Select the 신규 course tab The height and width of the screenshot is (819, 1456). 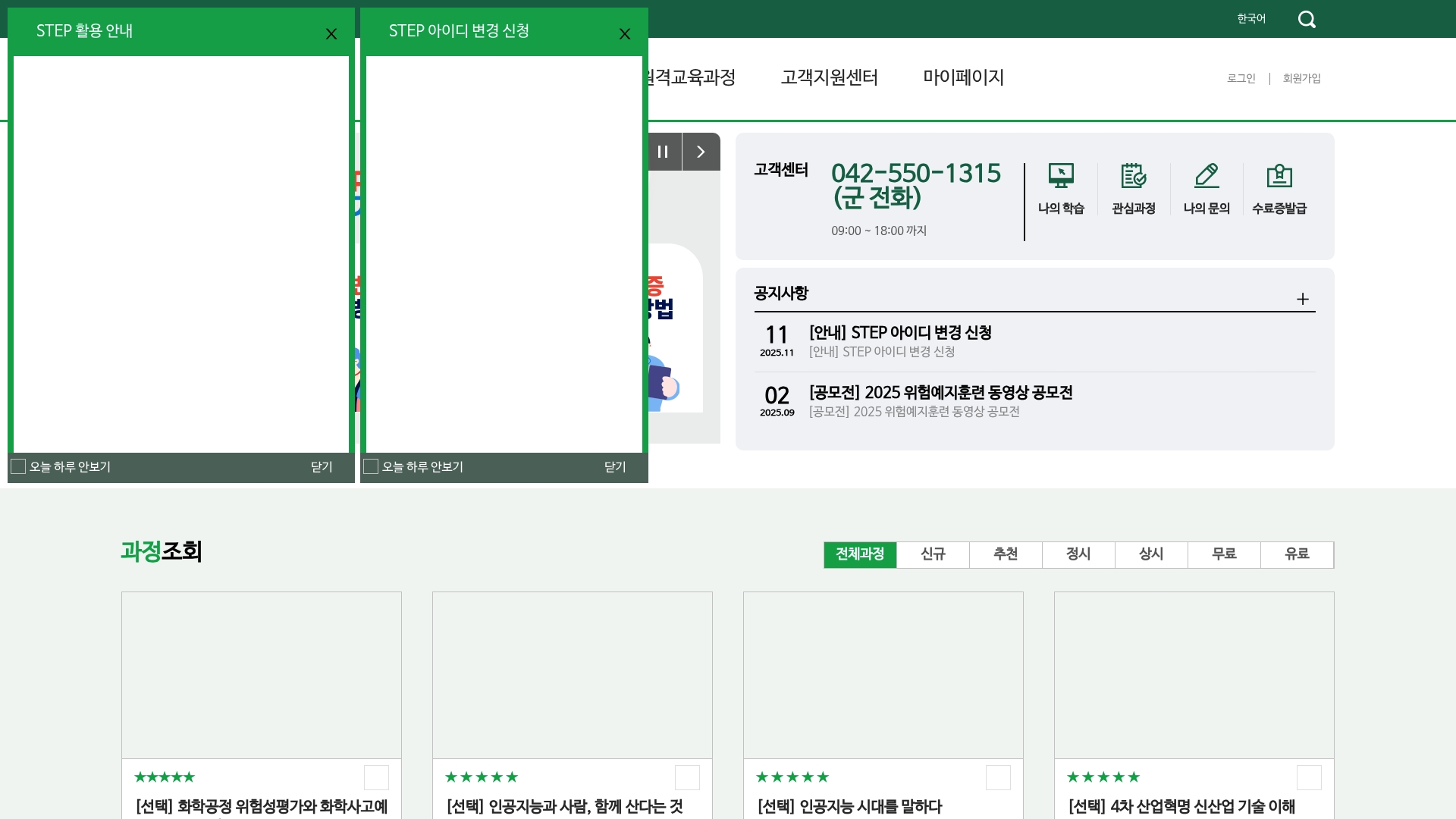[933, 554]
